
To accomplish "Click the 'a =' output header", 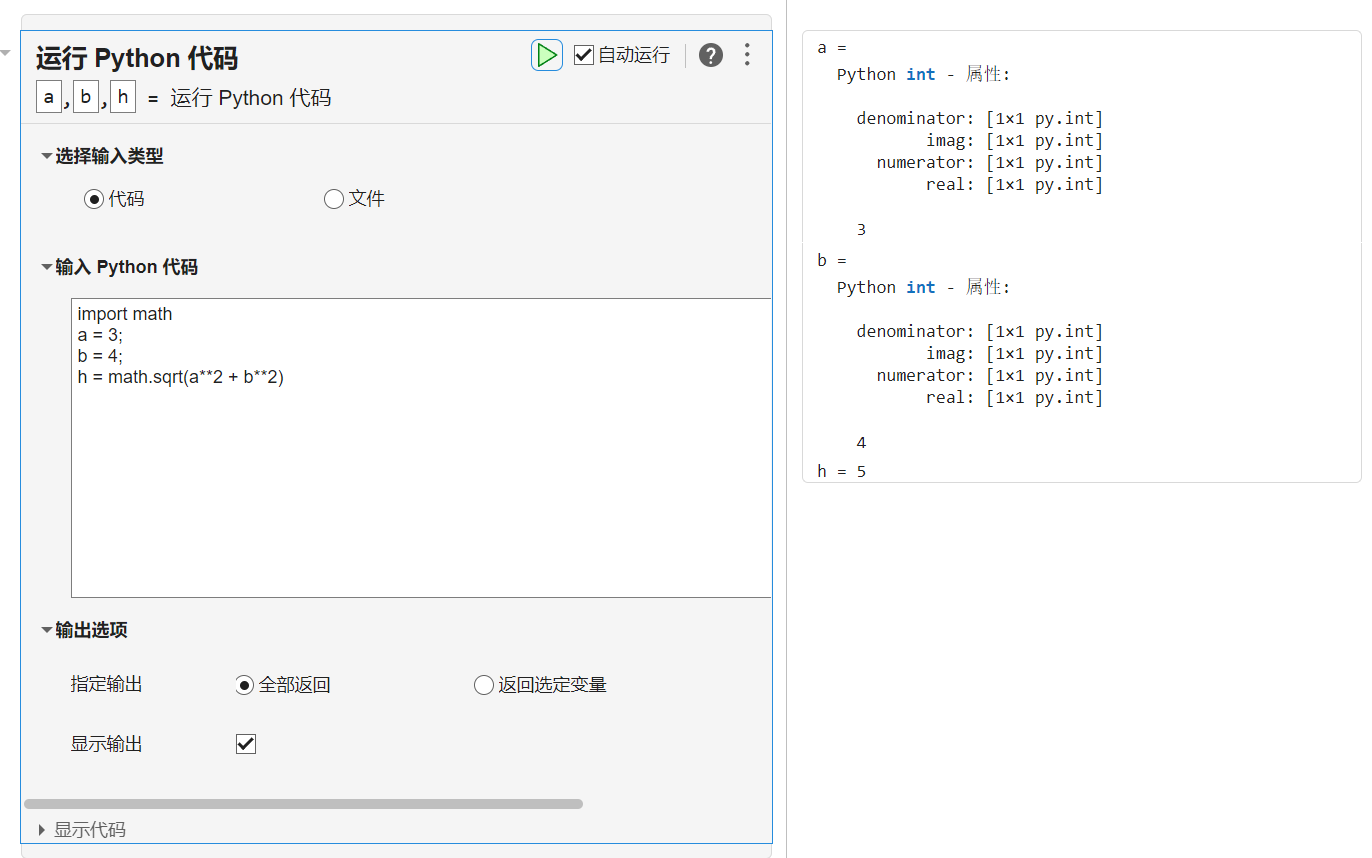I will click(832, 47).
